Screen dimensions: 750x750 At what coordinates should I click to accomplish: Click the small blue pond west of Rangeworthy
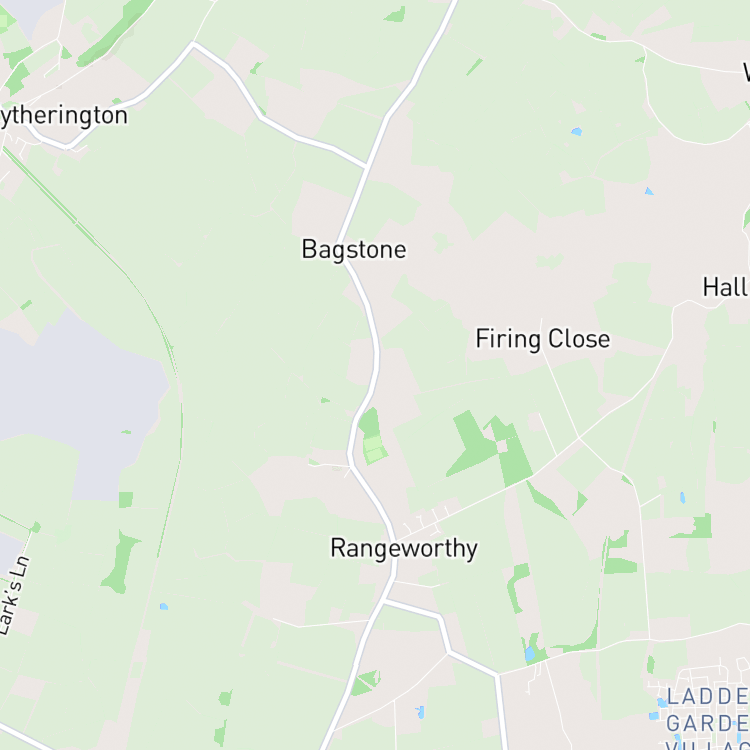[164, 607]
